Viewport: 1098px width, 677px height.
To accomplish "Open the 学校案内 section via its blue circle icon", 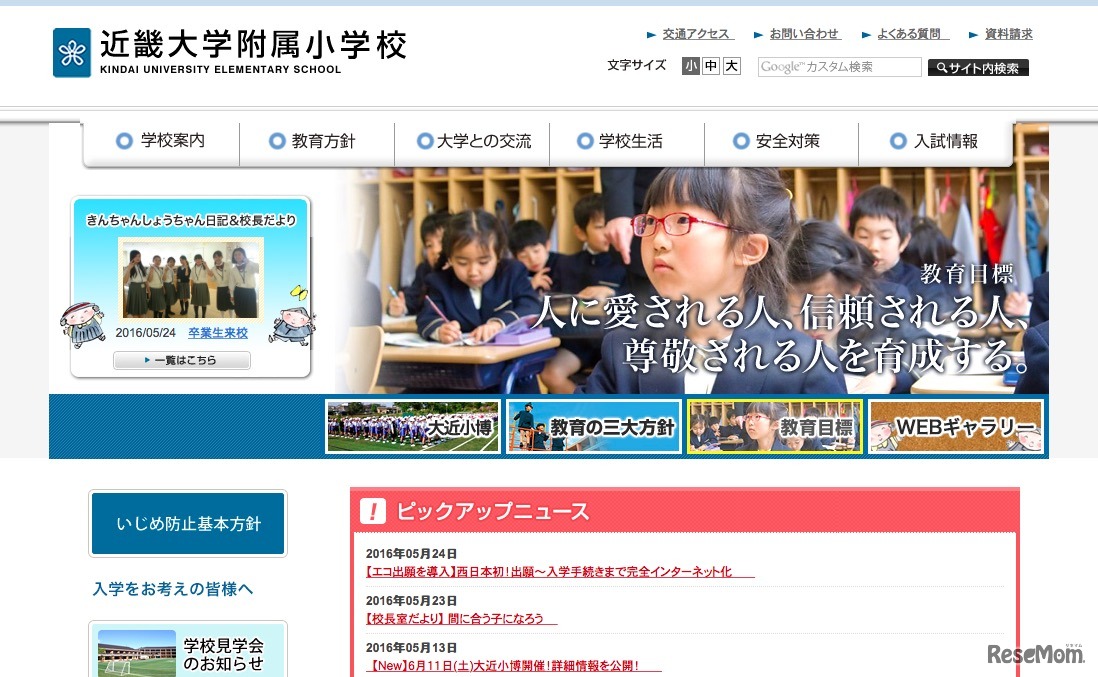I will [123, 141].
